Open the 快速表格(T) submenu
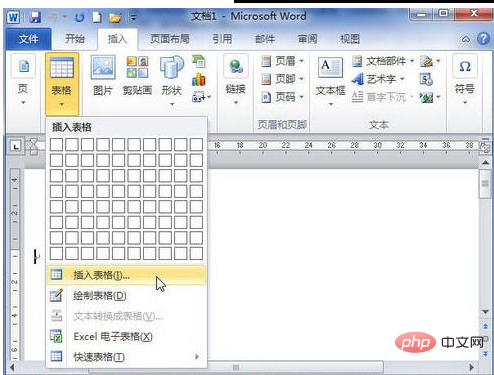Screen dimensions: 494x375 click(126, 357)
